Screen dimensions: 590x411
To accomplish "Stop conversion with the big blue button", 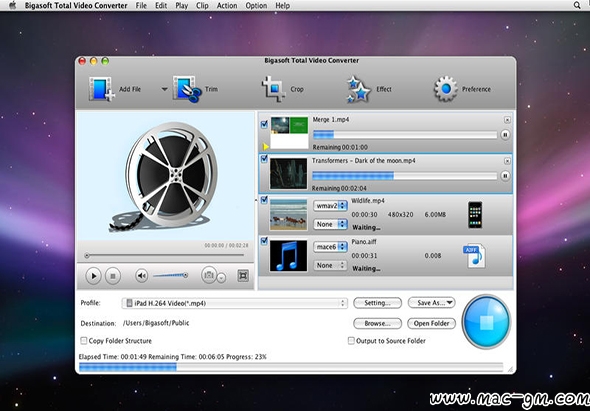I will 486,322.
